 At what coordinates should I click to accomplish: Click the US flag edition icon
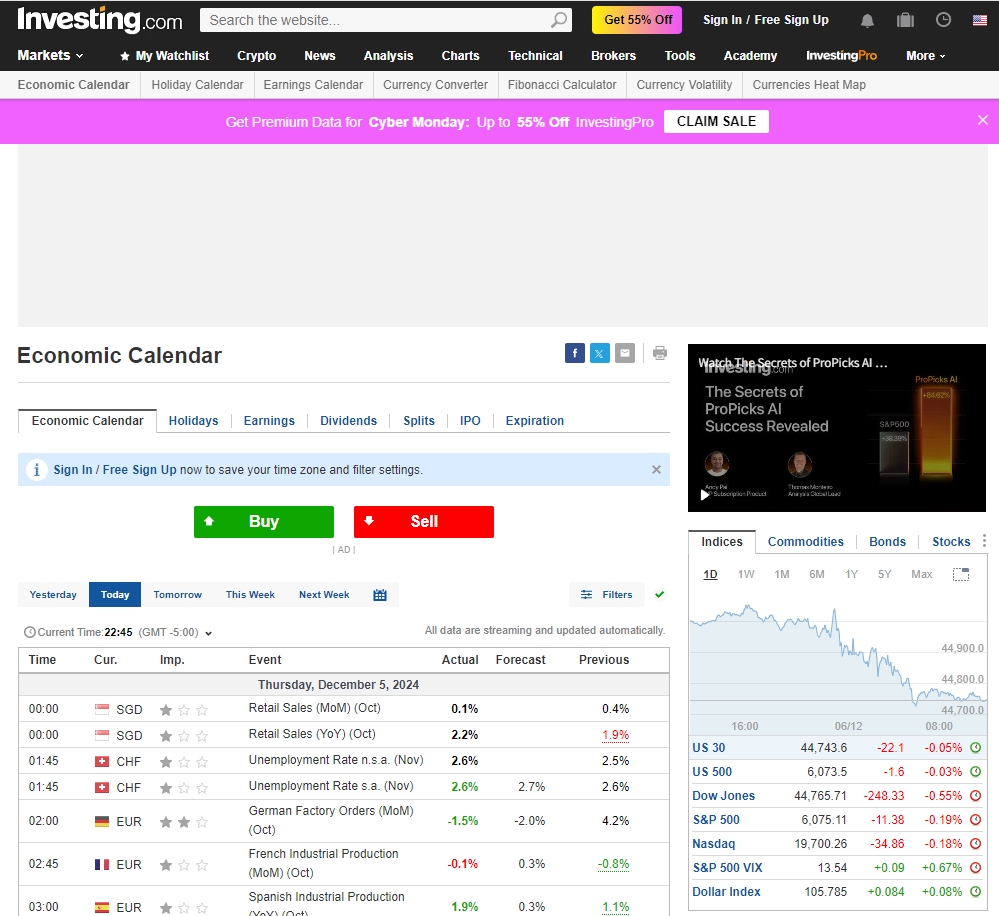[x=980, y=20]
